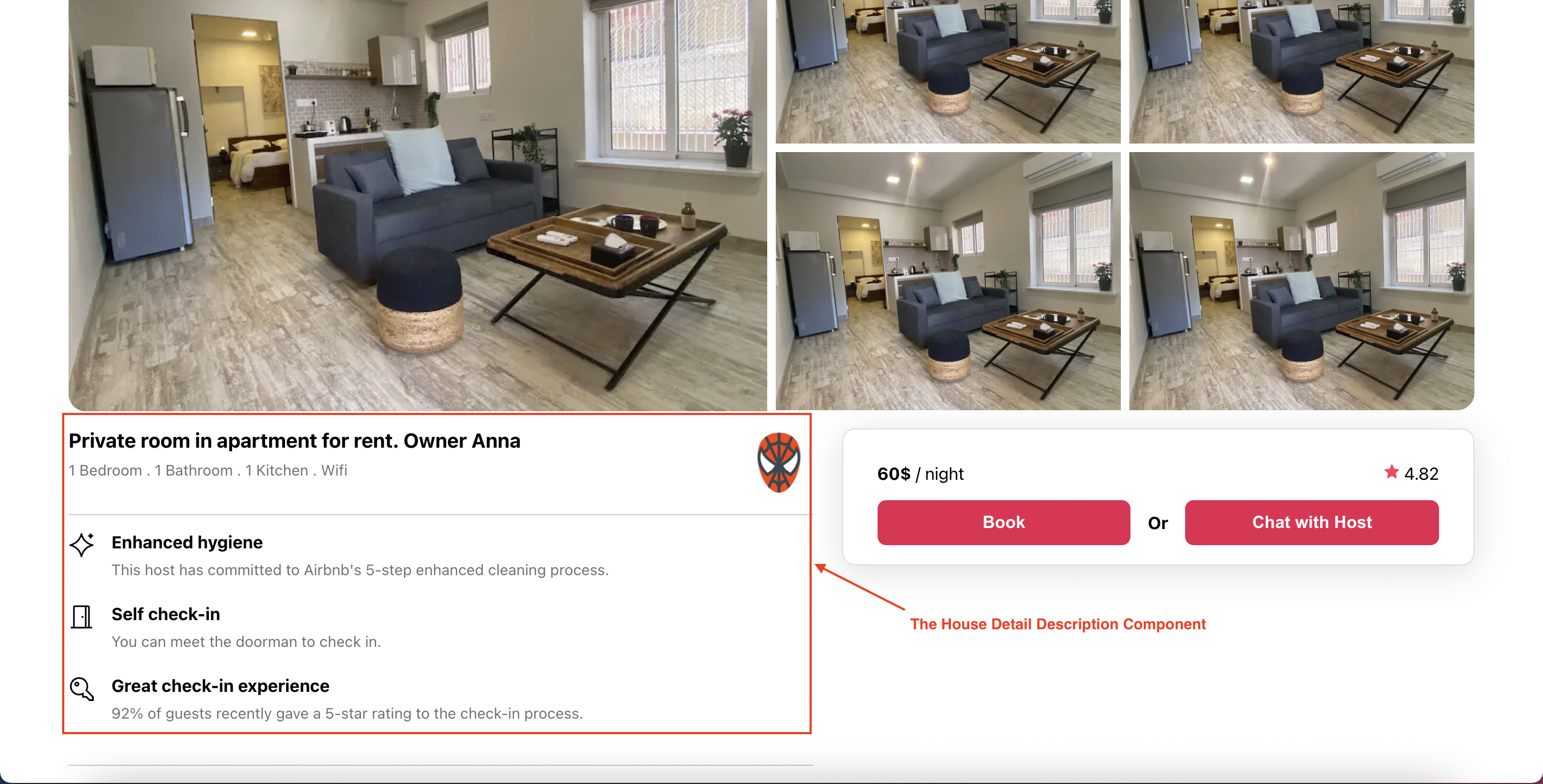Click the Self check-in door icon
The image size is (1543, 784).
(81, 616)
